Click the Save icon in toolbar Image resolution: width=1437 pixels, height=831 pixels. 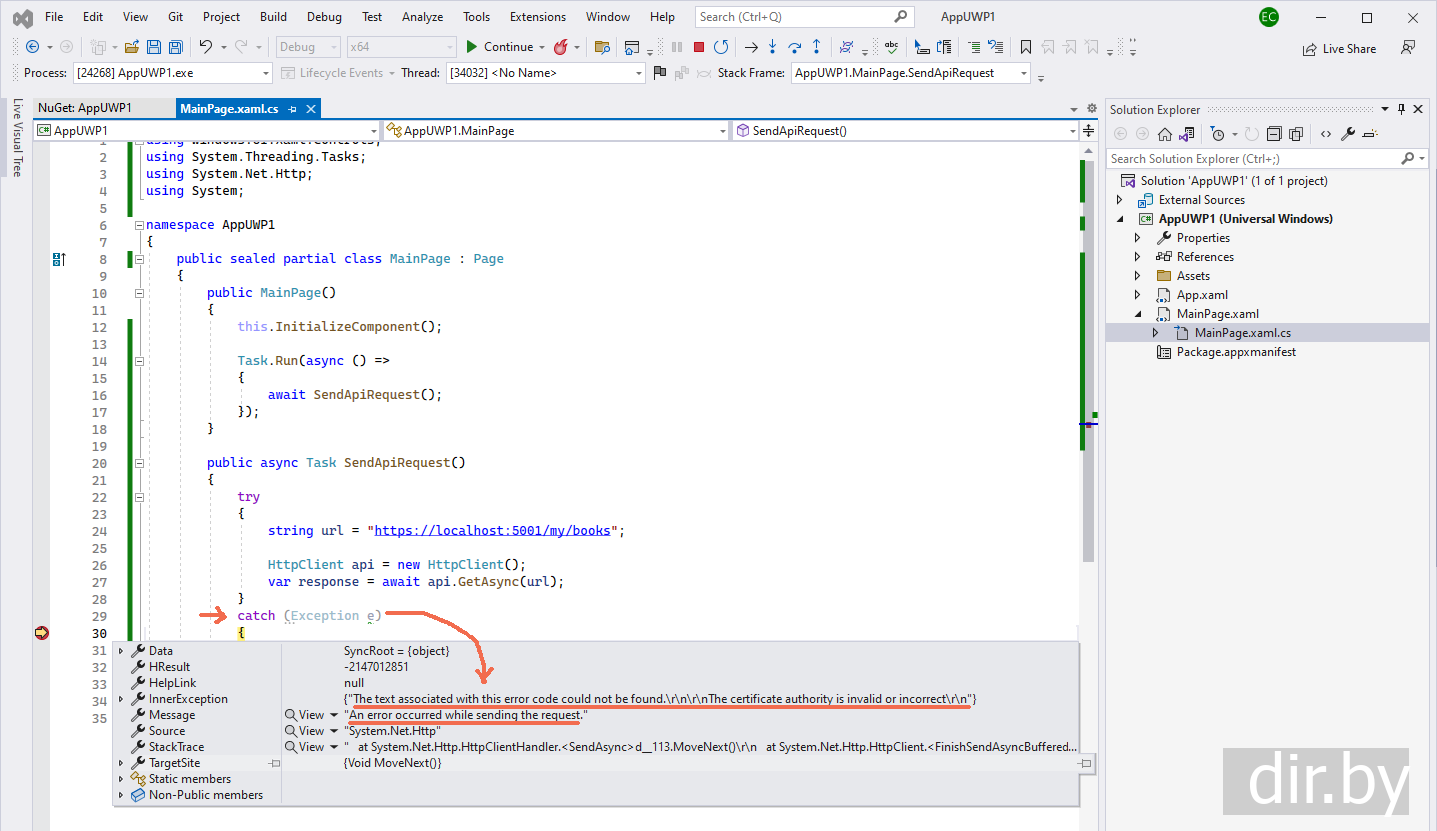[154, 47]
